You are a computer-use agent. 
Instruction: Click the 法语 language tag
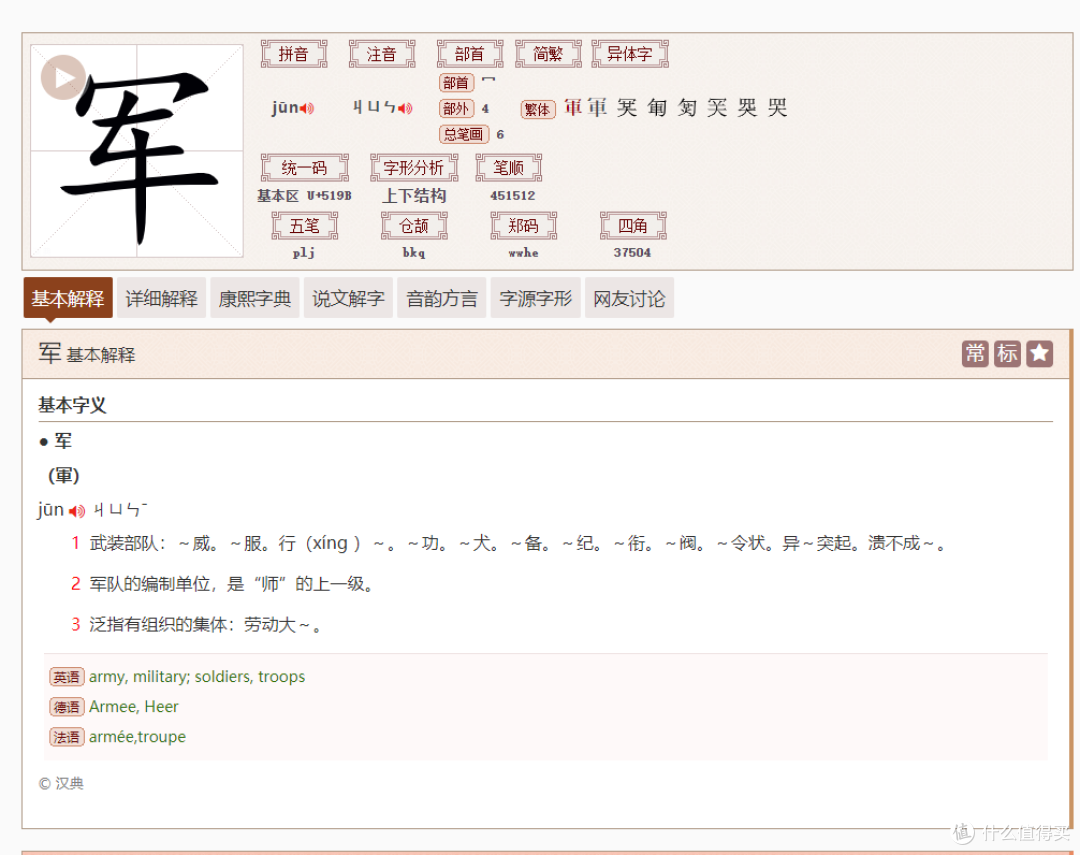67,737
